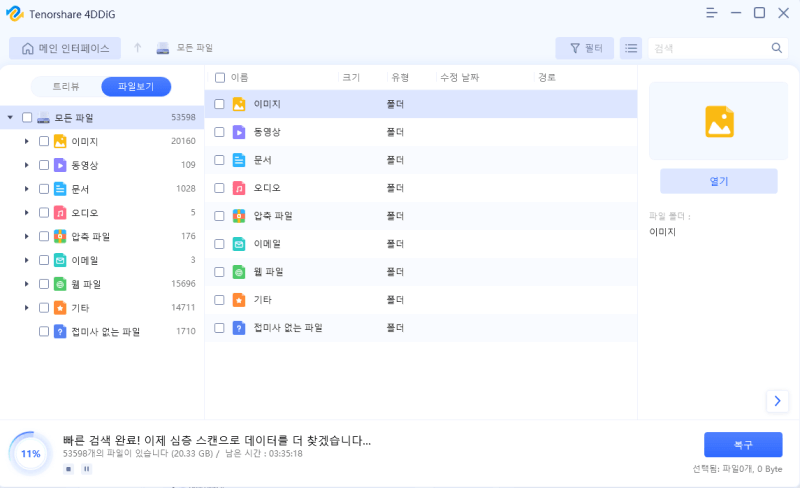Click the next arrow in preview panel
The width and height of the screenshot is (800, 488).
(778, 400)
